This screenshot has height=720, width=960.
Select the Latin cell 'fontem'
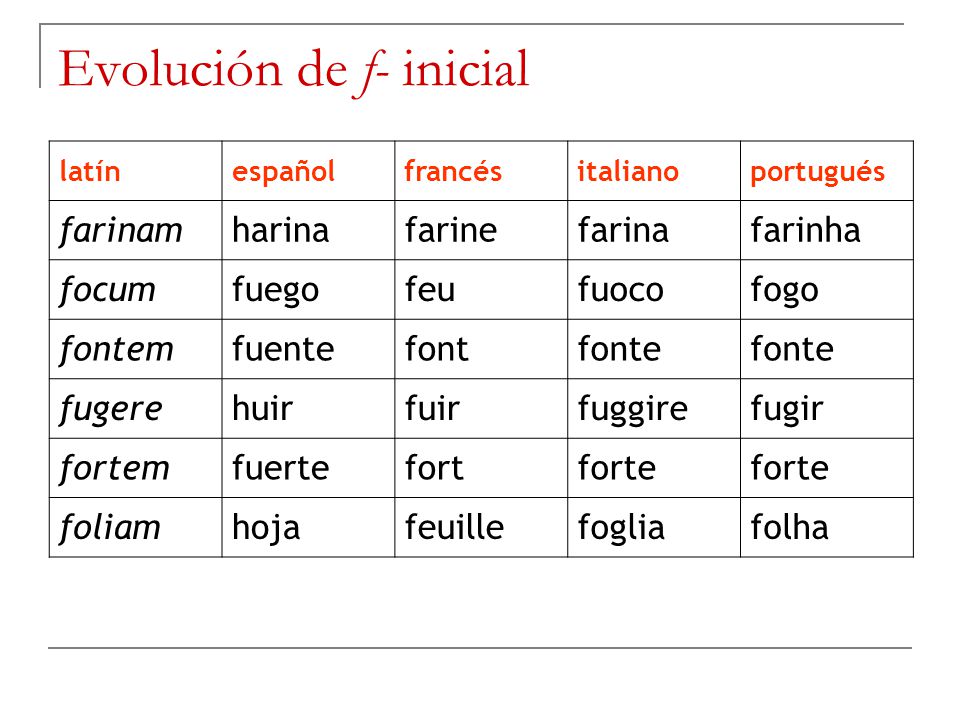coord(135,349)
